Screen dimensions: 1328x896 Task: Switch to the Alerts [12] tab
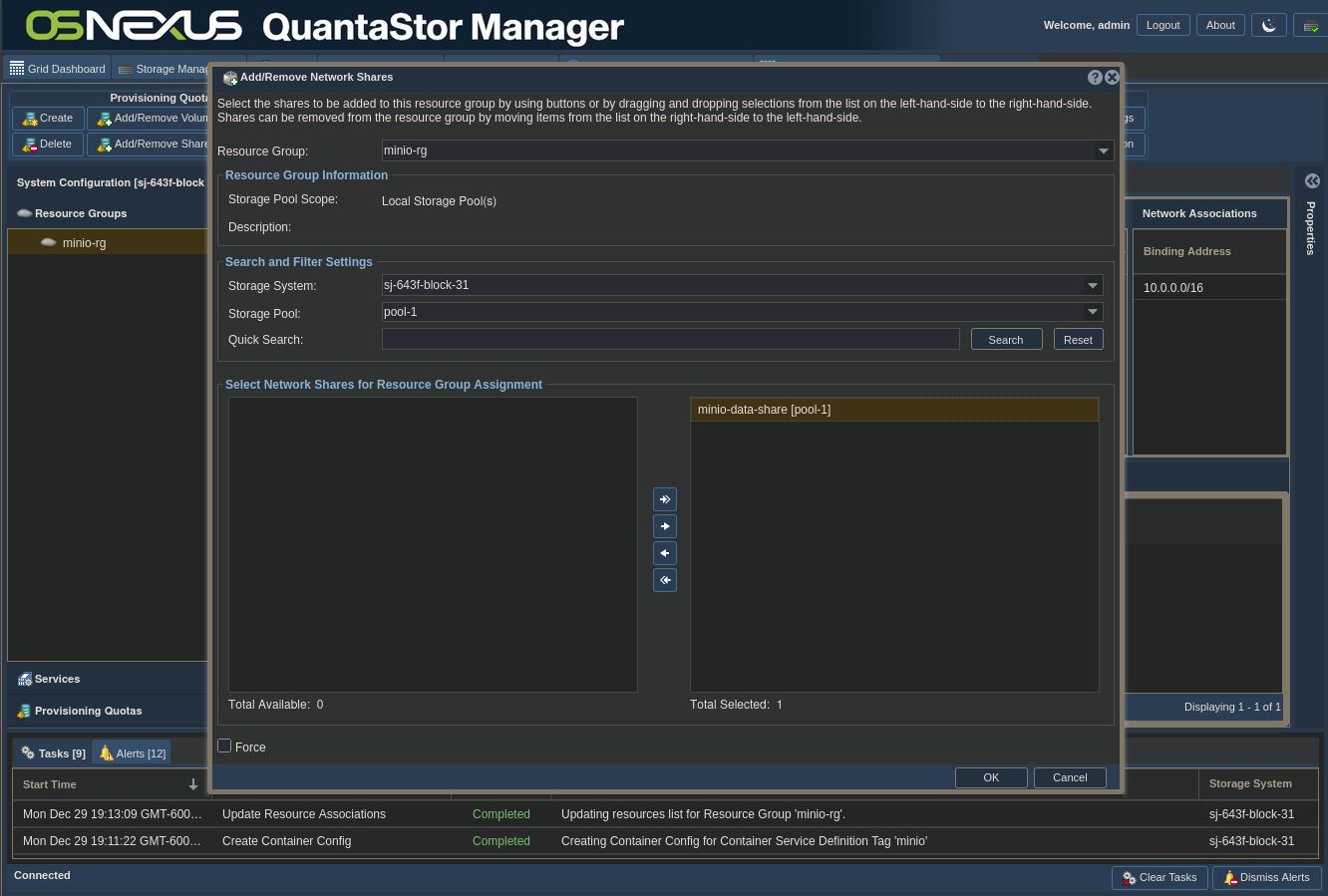132,752
